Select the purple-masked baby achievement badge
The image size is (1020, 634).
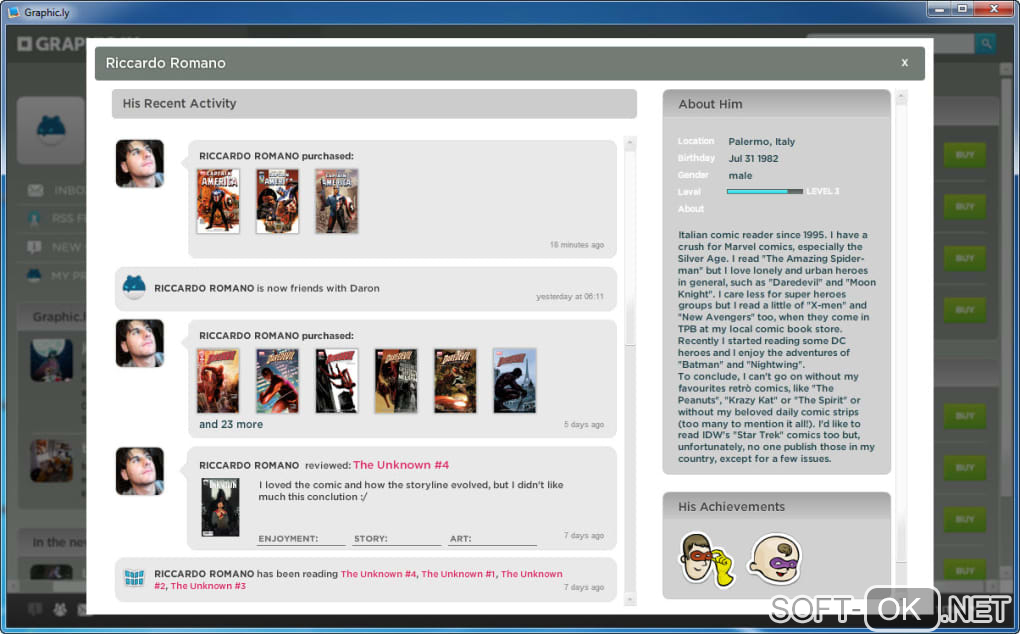[775, 559]
